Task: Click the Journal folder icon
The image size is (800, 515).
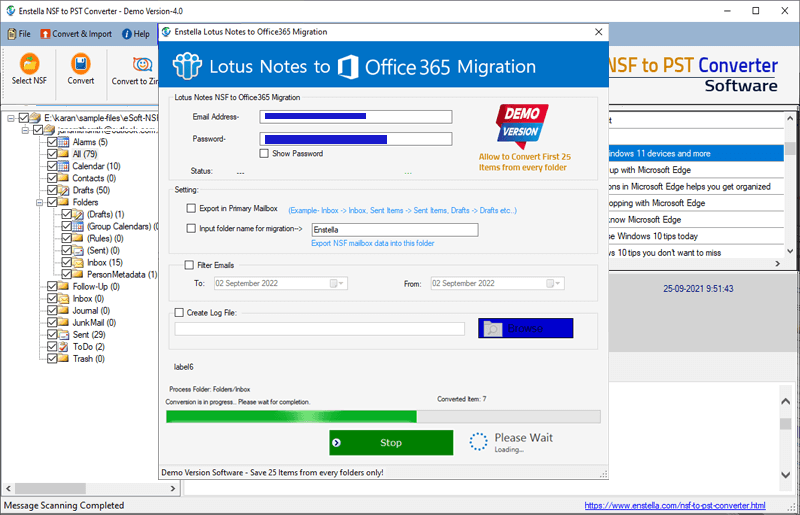Action: (x=63, y=310)
